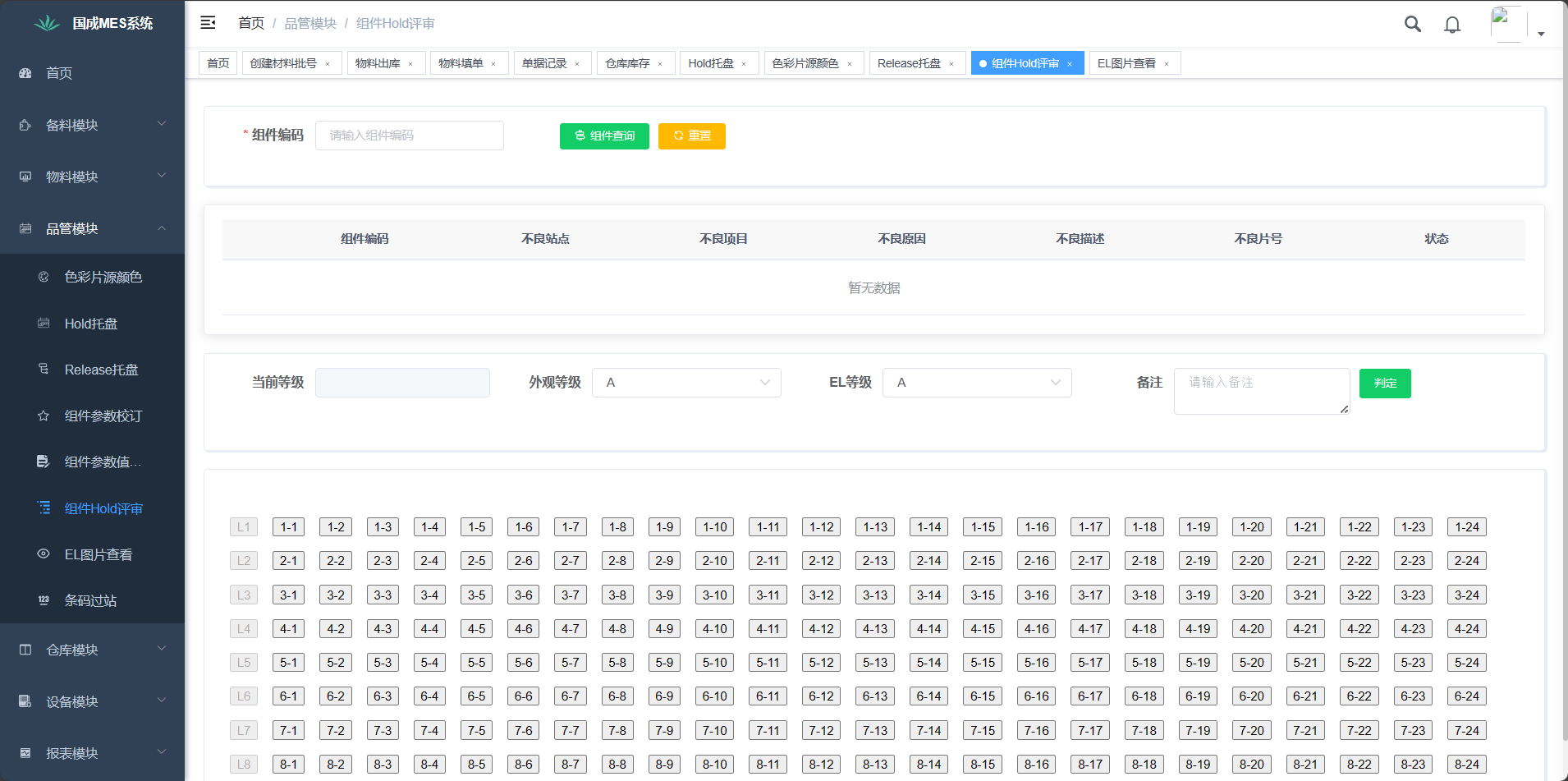Expand the 备料模块 sidebar menu
This screenshot has width=1568, height=781.
point(92,125)
